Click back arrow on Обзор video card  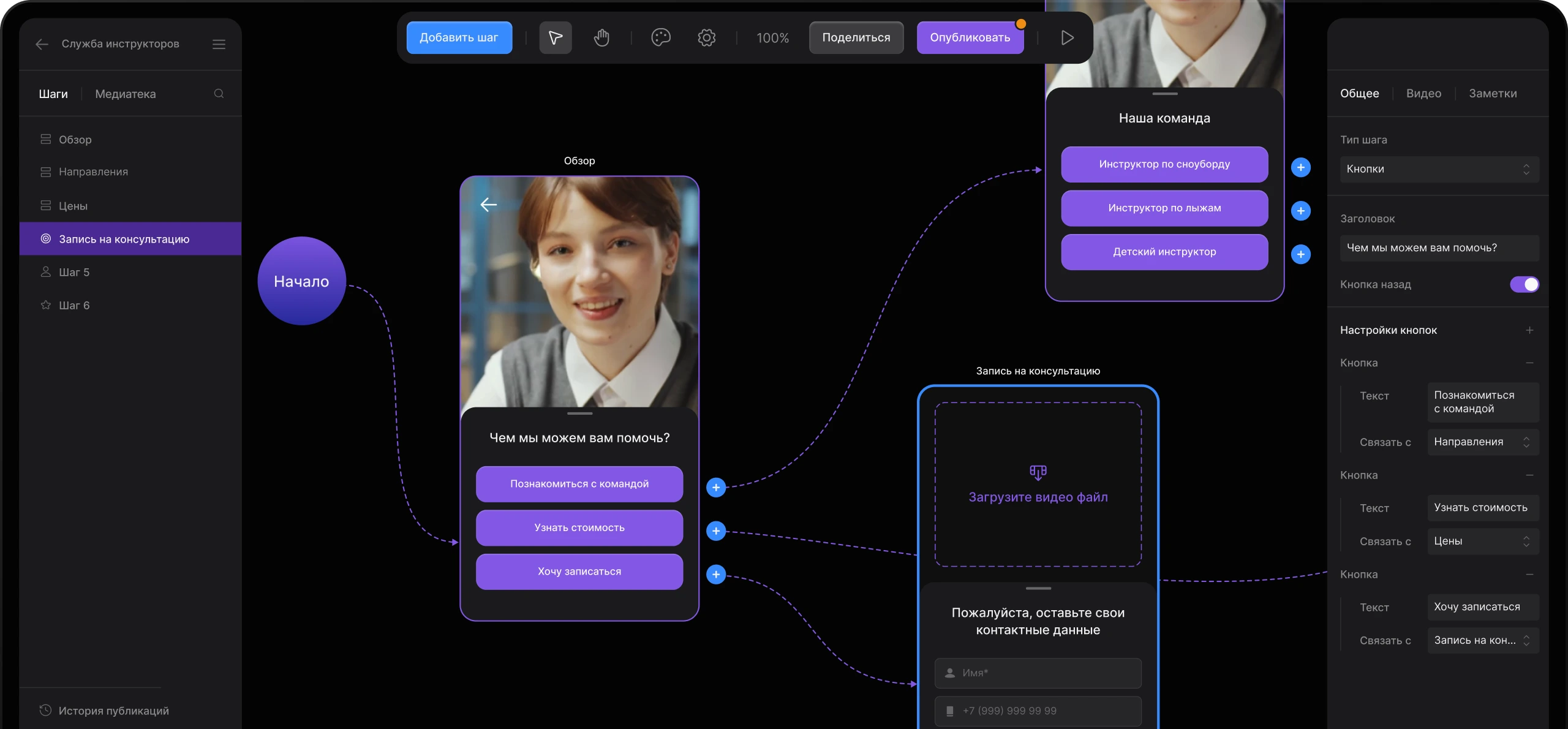point(488,205)
